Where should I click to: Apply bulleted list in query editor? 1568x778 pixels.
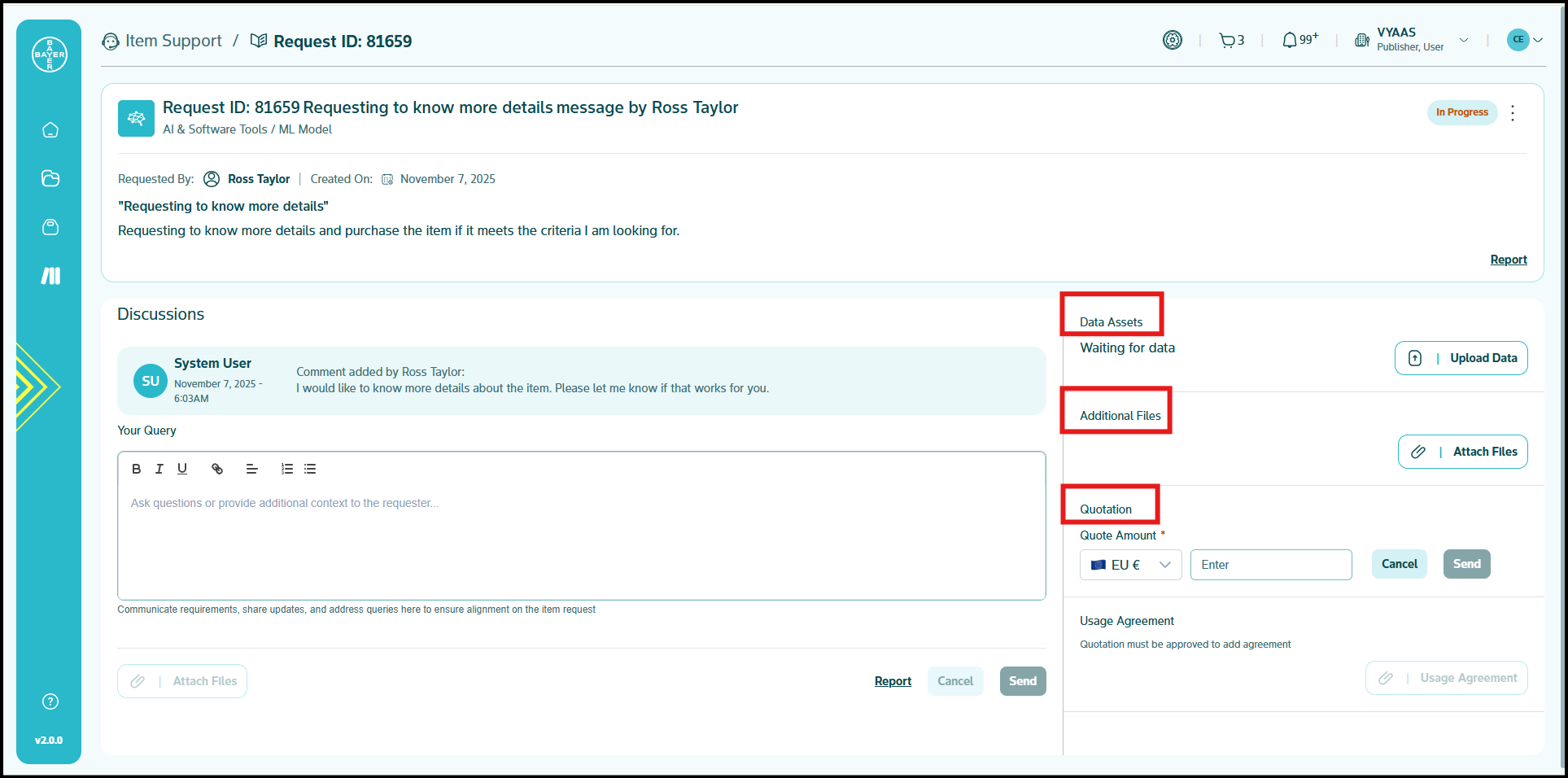coord(310,469)
